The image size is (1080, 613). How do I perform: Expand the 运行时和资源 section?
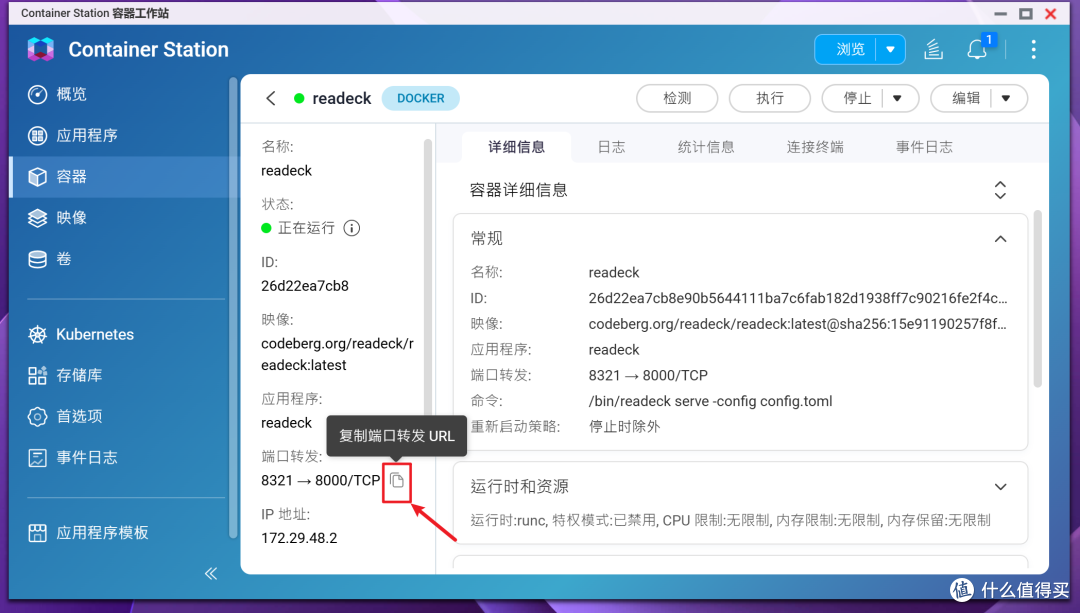click(x=1000, y=487)
